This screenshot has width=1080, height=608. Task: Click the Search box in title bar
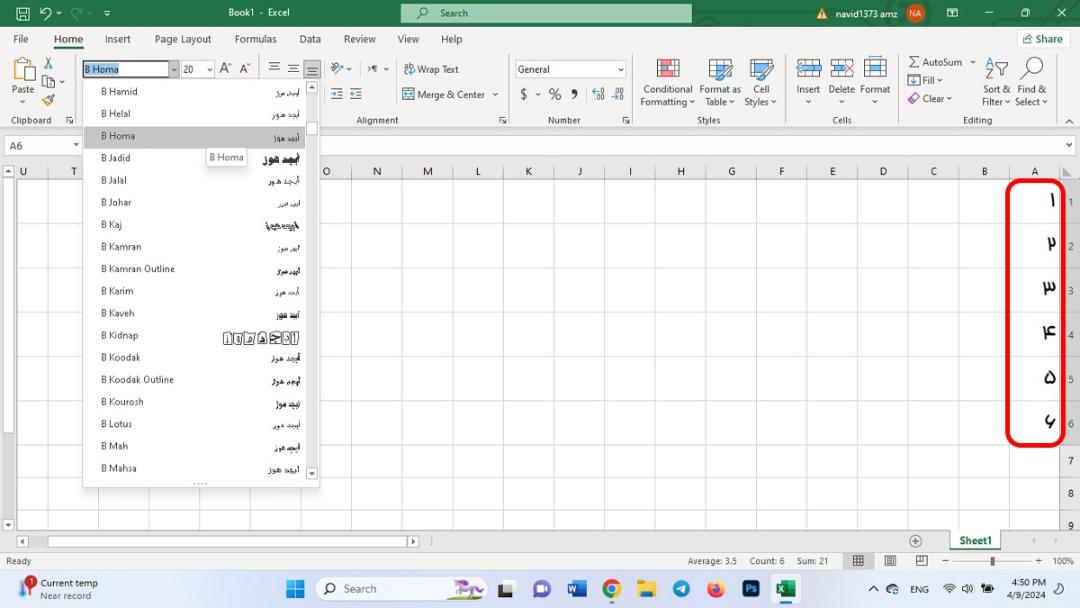pyautogui.click(x=546, y=13)
